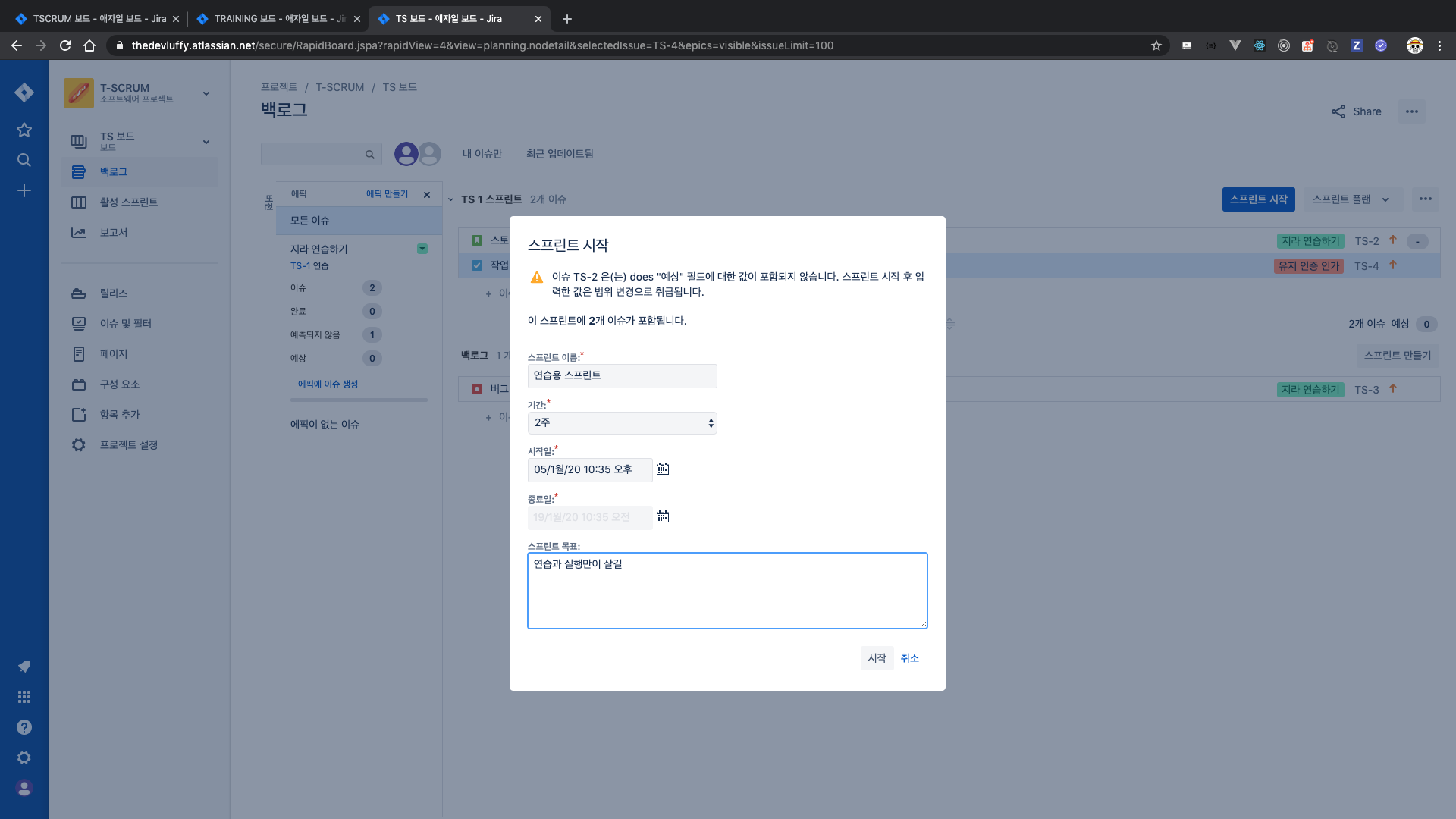Image resolution: width=1456 pixels, height=819 pixels.
Task: Toggle the 지라 연습하기 epic color dropdown
Action: pyautogui.click(x=422, y=249)
